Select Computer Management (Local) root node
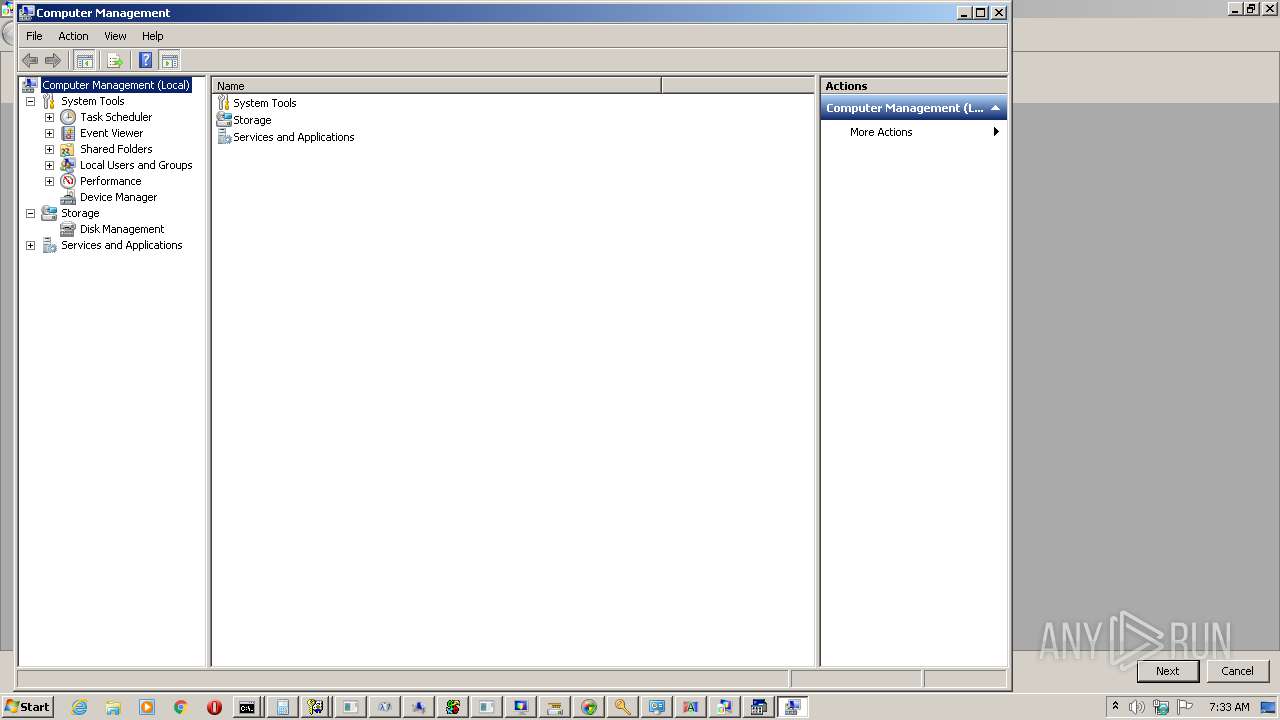The width and height of the screenshot is (1280, 720). point(115,85)
